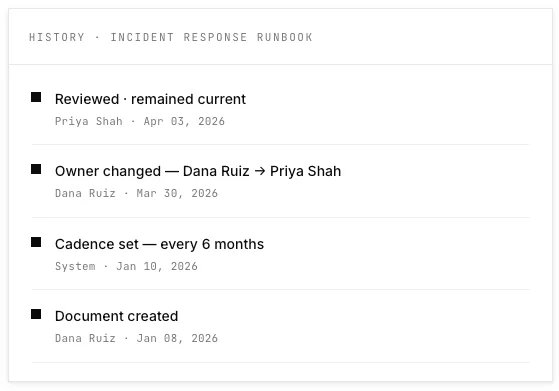Select the 'Document created' entry title

click(x=117, y=316)
